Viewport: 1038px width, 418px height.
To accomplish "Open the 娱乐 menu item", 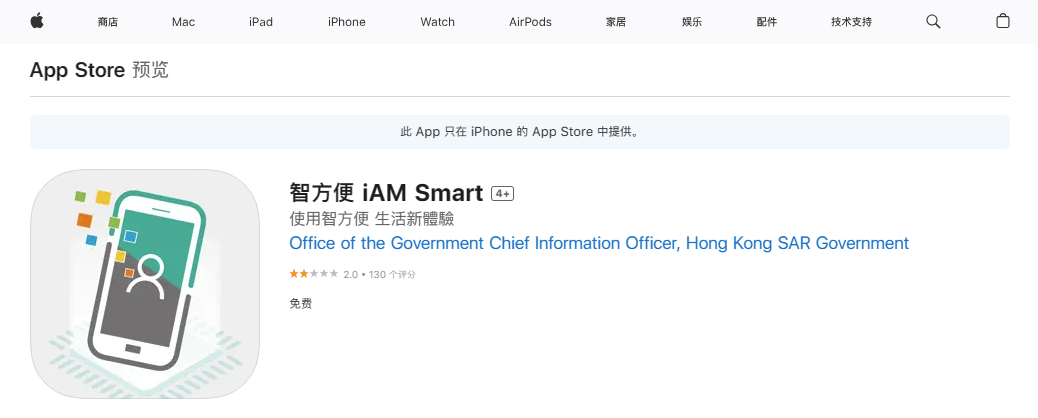I will click(x=692, y=22).
